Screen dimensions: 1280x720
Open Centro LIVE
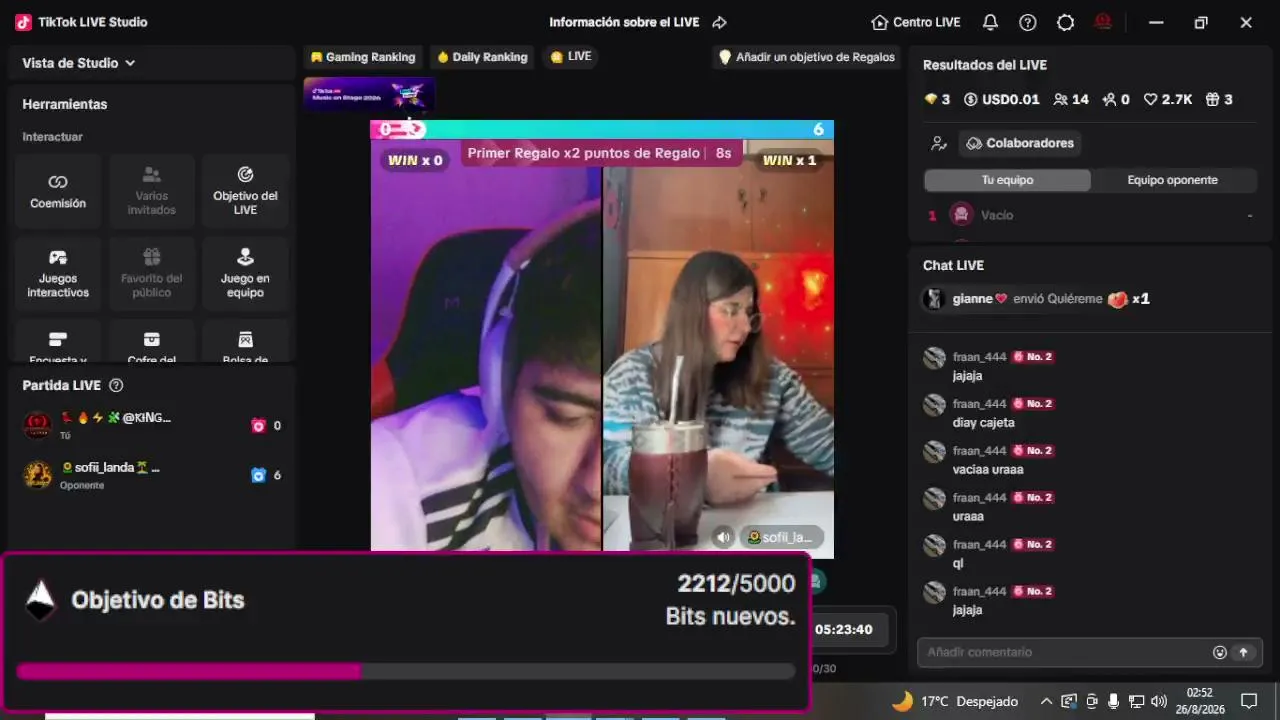coord(916,22)
